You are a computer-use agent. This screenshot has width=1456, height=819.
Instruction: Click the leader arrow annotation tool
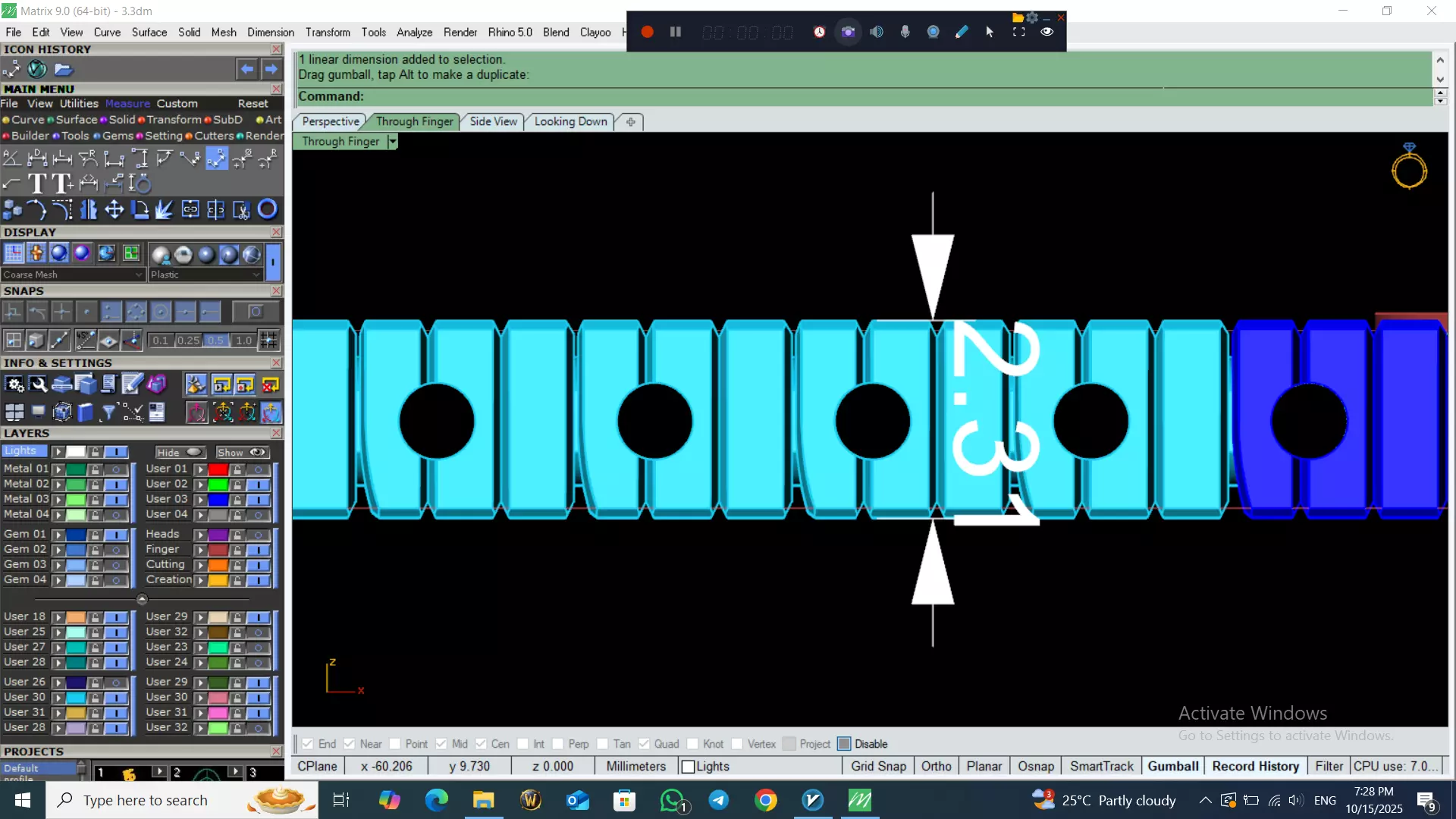tap(11, 184)
